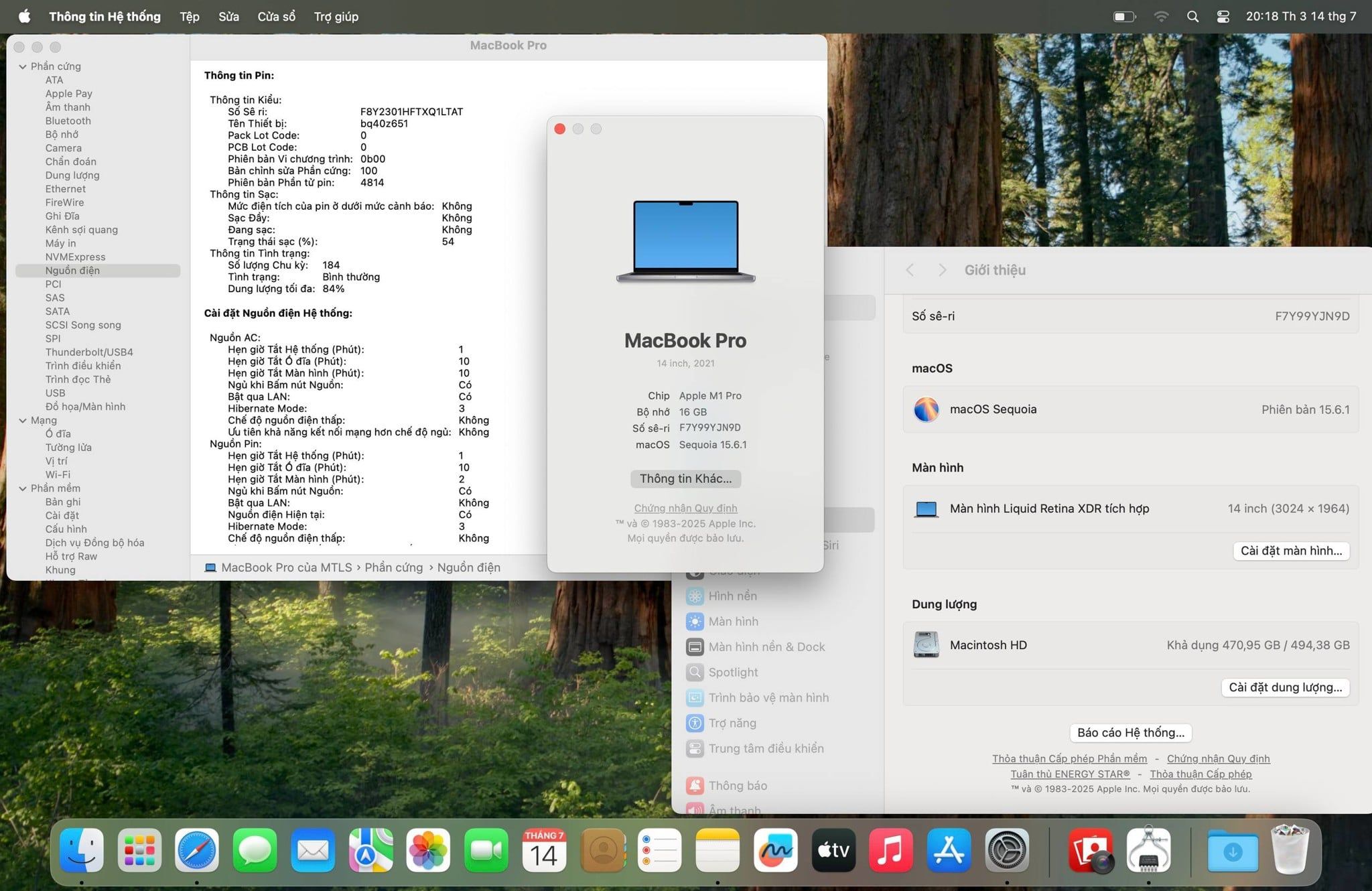1372x891 pixels.
Task: Open Music app in the Dock
Action: coord(891,850)
